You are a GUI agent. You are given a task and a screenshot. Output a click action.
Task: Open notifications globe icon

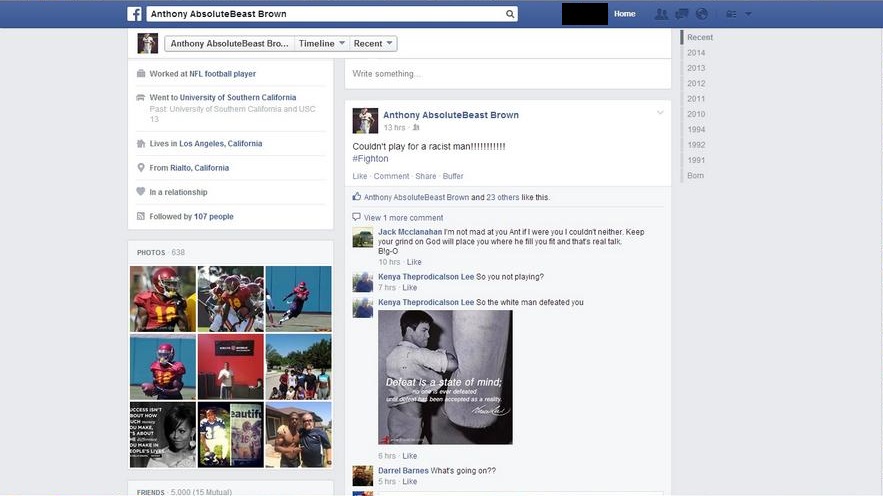pos(702,14)
